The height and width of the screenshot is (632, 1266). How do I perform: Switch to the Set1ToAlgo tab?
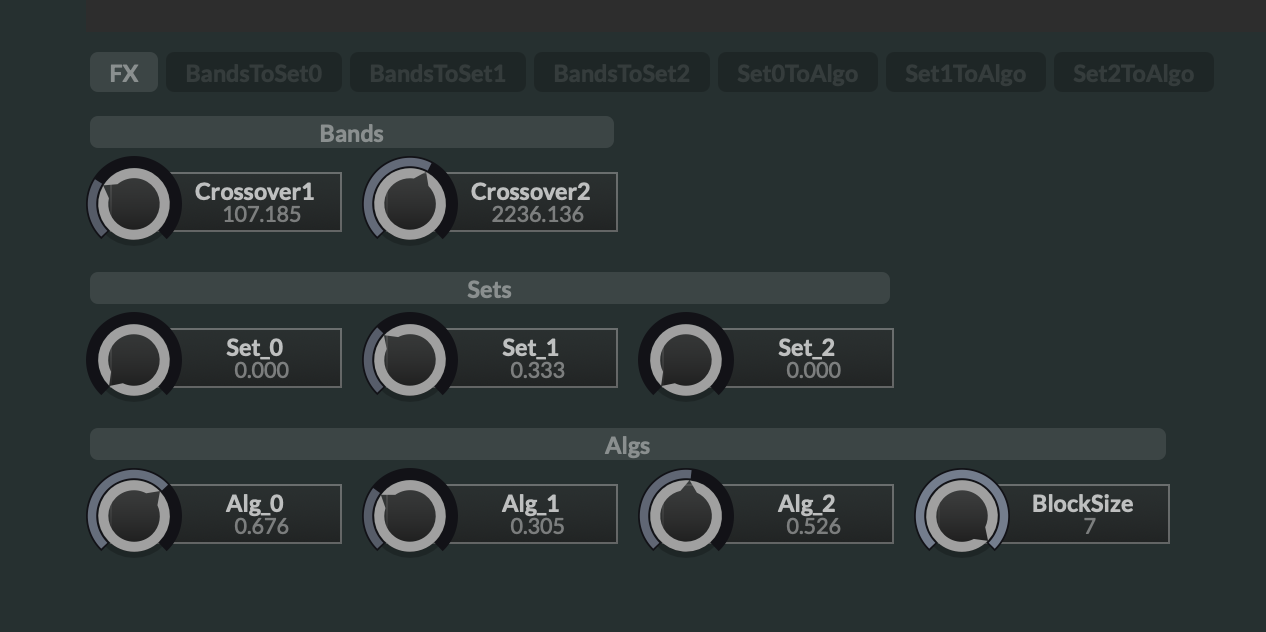click(965, 73)
